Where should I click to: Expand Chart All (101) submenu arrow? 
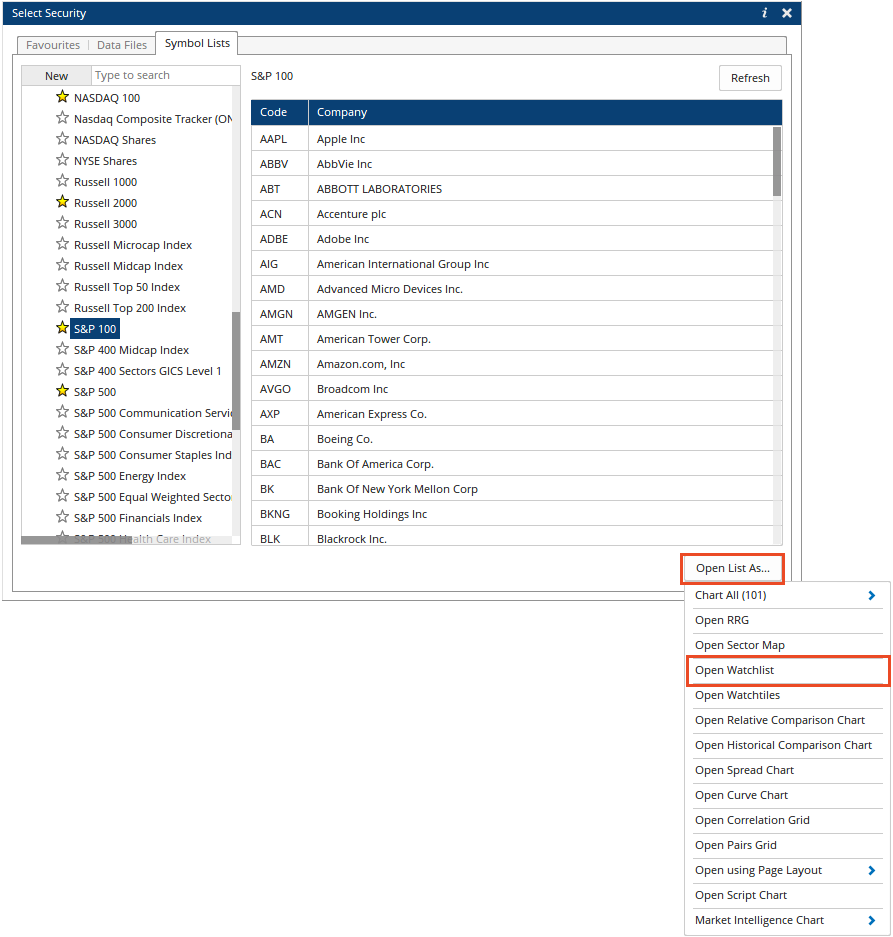tap(871, 595)
